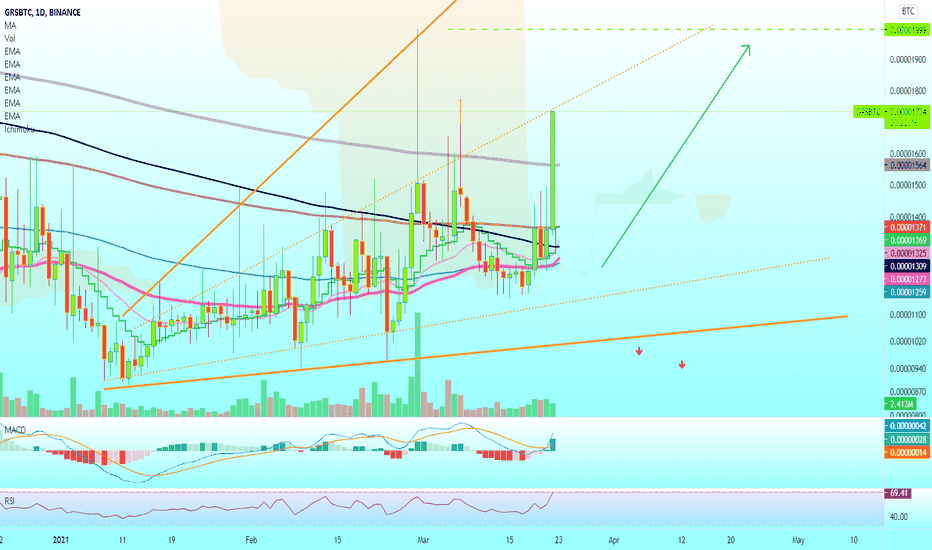This screenshot has width=932, height=550.
Task: Click the MACD 0.00000042 value label
Action: 906,426
